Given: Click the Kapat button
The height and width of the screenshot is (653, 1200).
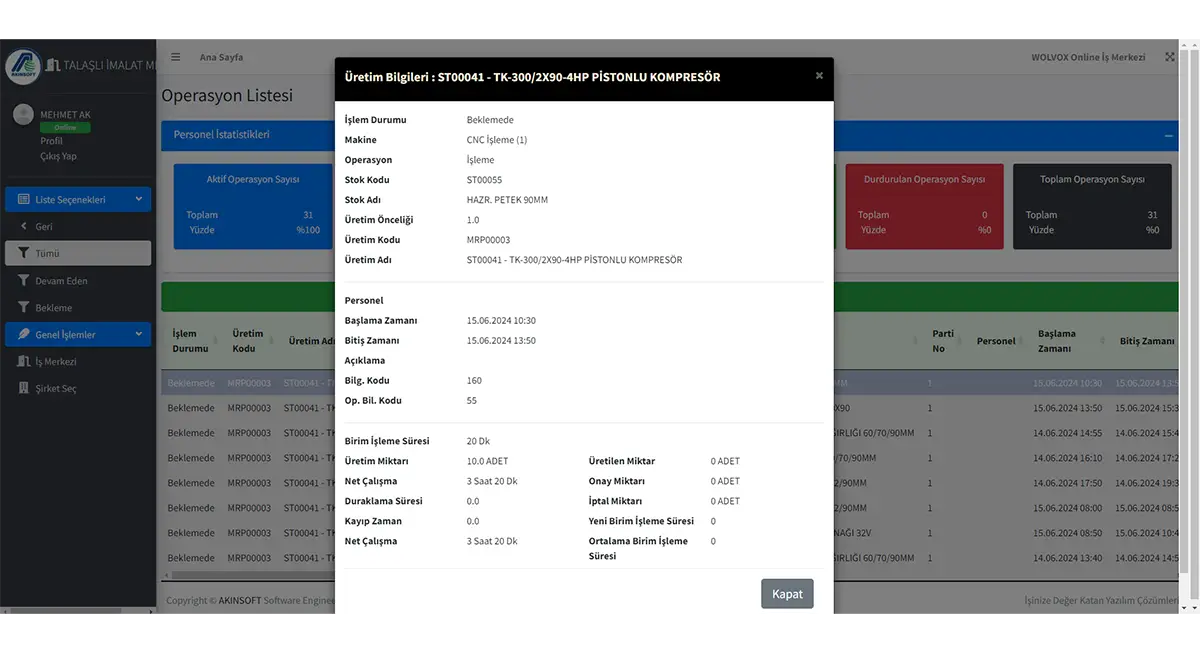Looking at the screenshot, I should click(x=787, y=593).
